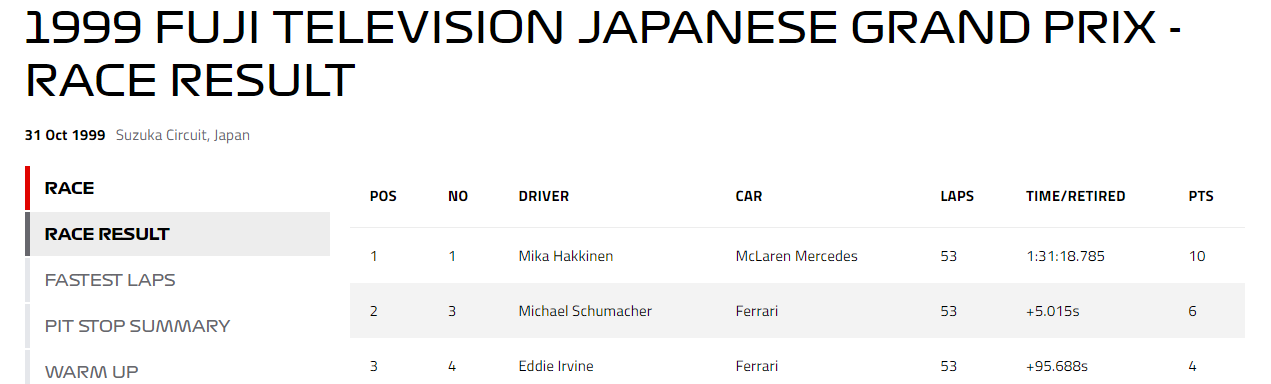Click the LAPS column header
Image resolution: width=1271 pixels, height=384 pixels.
pyautogui.click(x=957, y=196)
